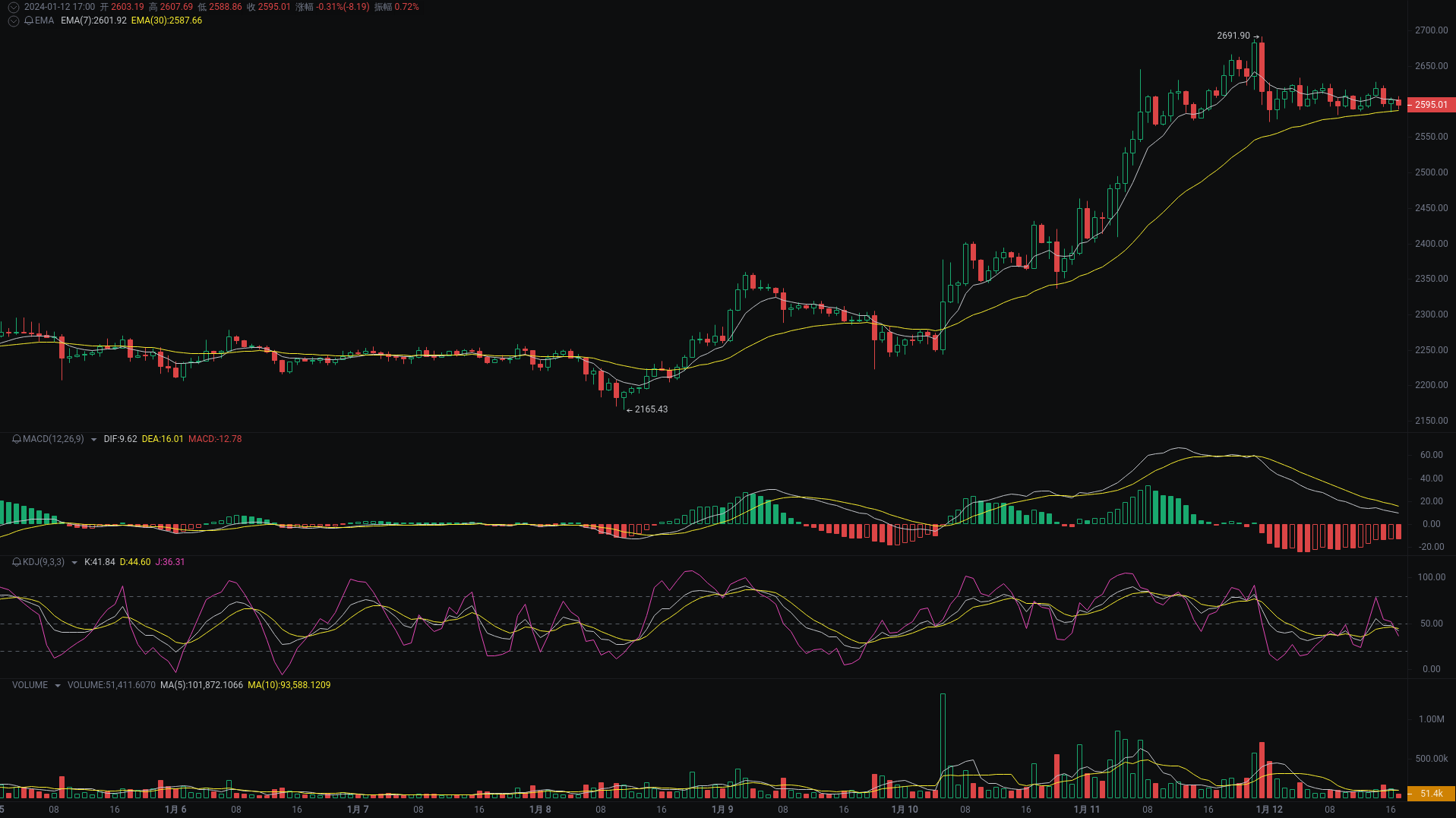Expand the VOLUME indicator dropdown
The height and width of the screenshot is (818, 1456).
tap(57, 685)
